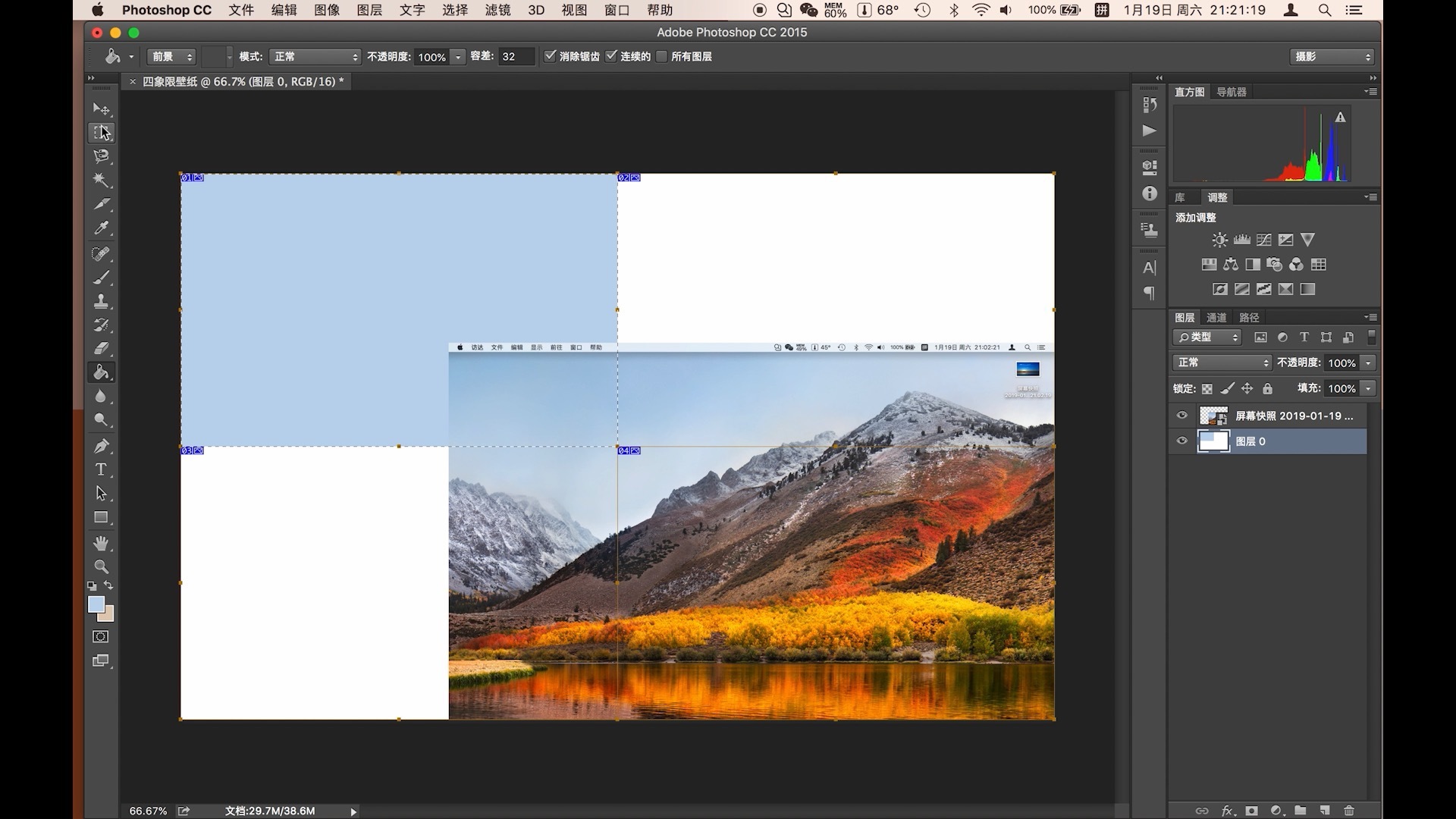Switch to the 通道 tab

1216,318
